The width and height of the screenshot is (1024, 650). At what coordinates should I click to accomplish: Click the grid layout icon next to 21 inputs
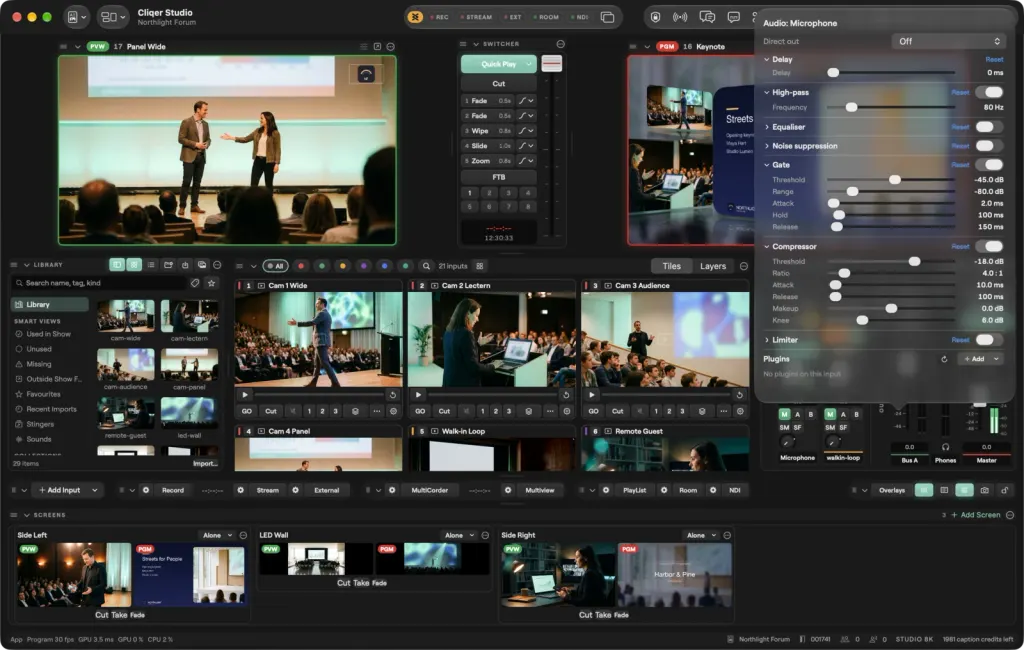[480, 266]
